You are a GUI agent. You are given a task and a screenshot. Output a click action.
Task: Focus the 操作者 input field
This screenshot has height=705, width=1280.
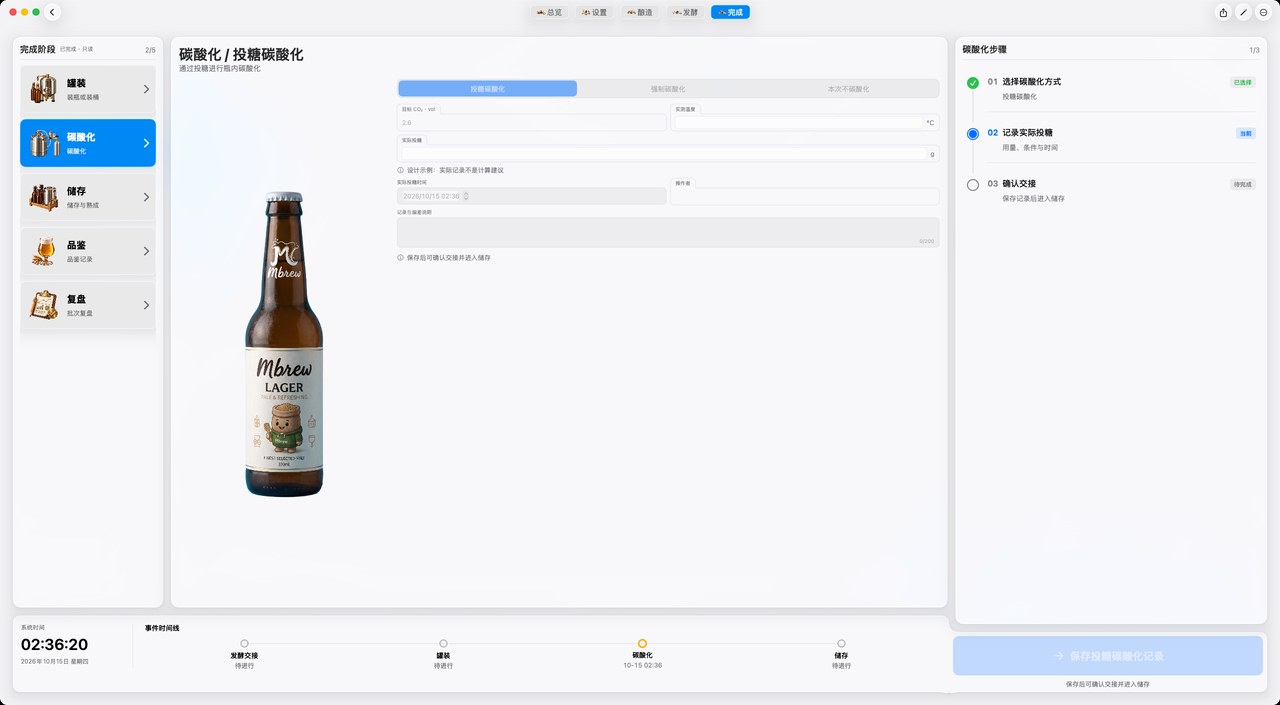pos(805,196)
